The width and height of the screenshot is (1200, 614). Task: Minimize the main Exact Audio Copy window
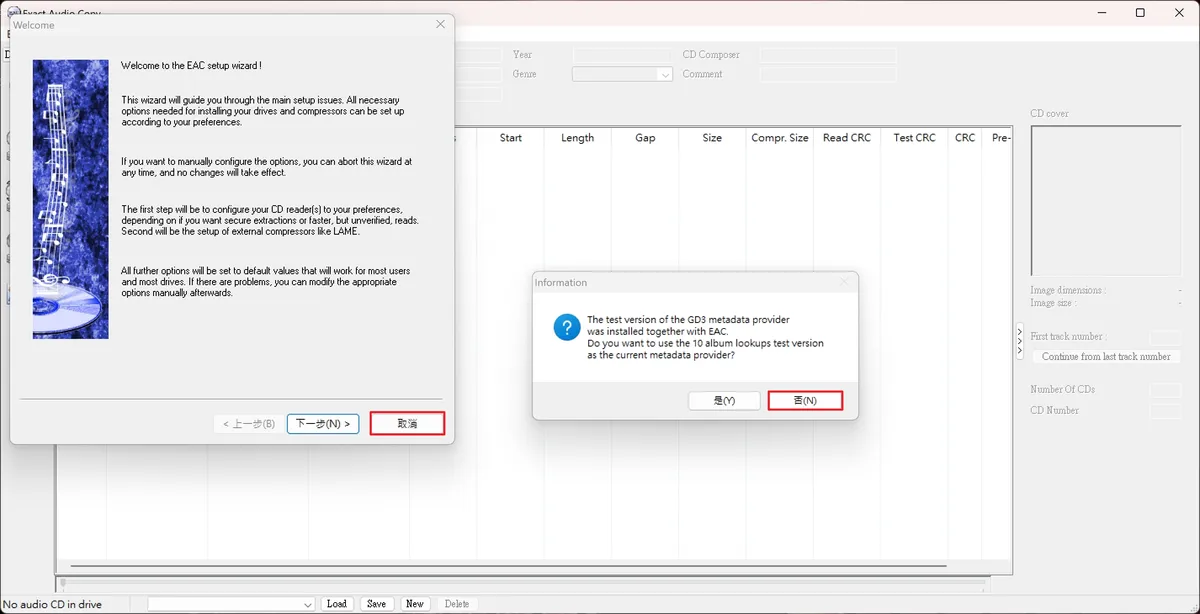click(x=1100, y=13)
